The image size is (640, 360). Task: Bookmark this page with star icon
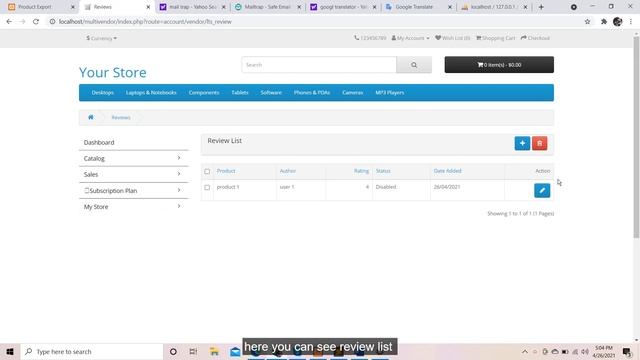point(587,22)
